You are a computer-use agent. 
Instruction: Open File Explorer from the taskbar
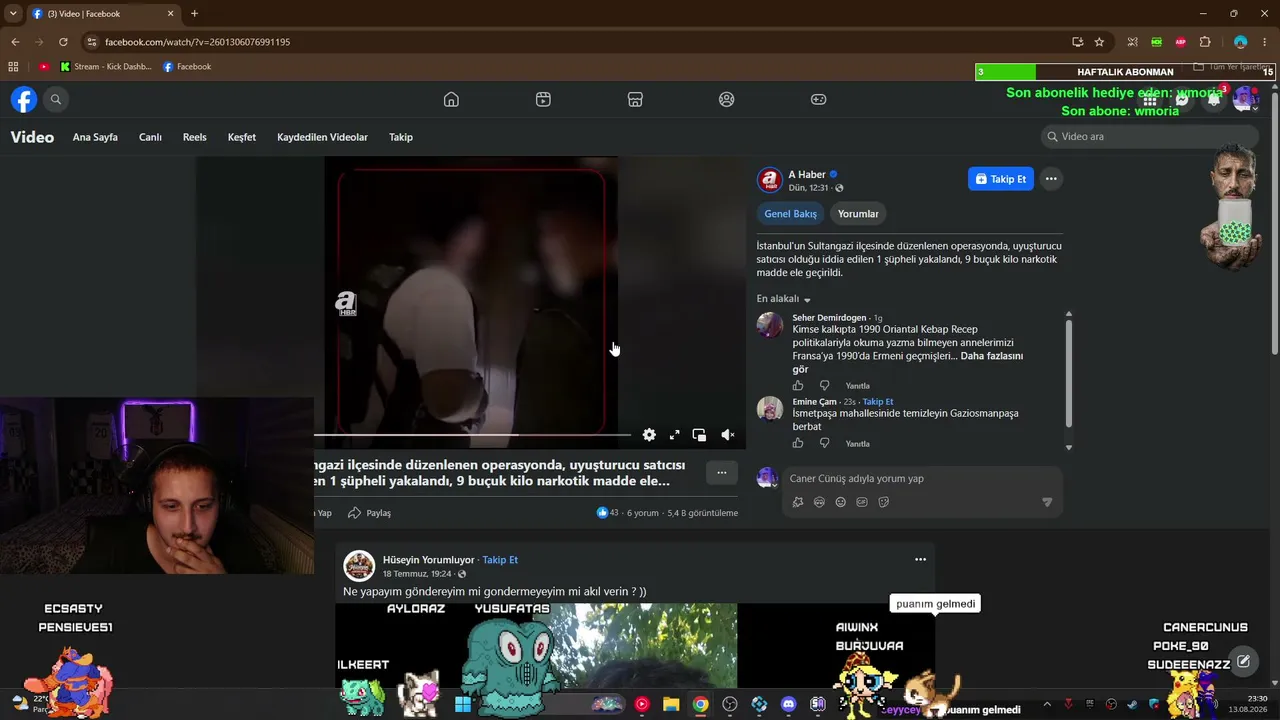671,704
